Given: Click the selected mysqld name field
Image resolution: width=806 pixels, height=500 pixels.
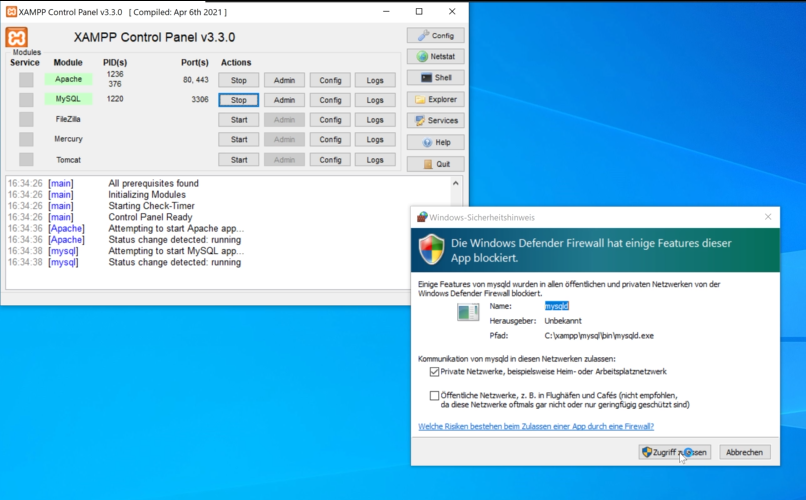Looking at the screenshot, I should point(557,306).
